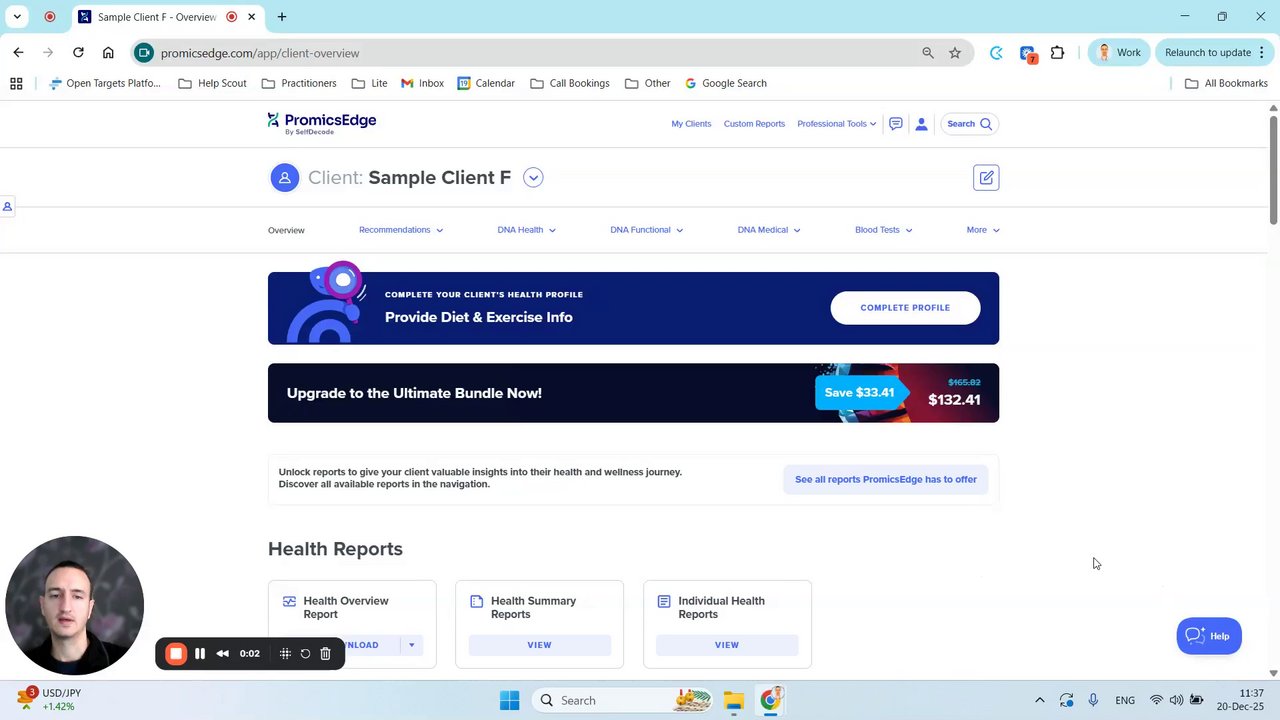
Task: Open a new browser tab
Action: 282,17
